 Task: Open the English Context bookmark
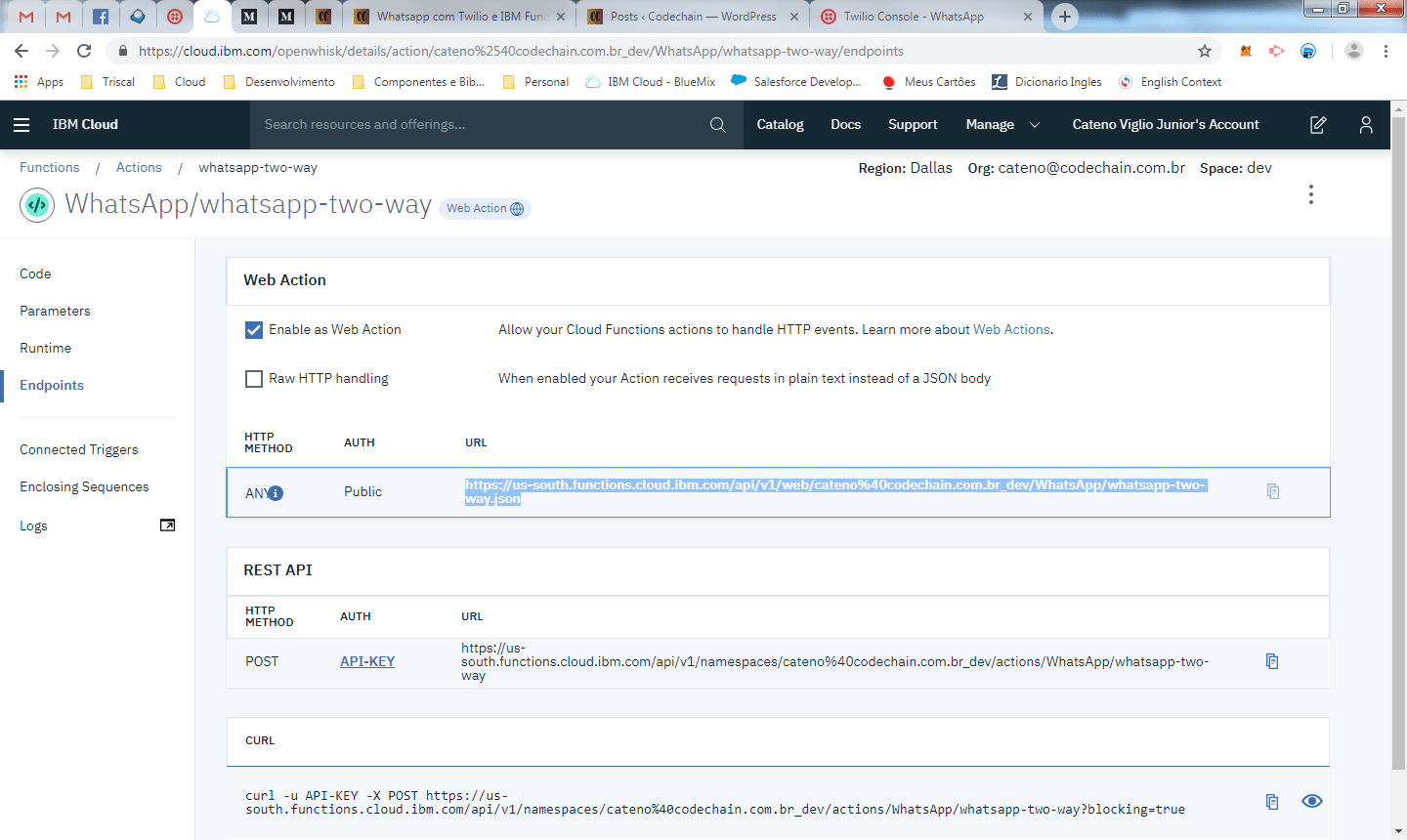point(1170,82)
